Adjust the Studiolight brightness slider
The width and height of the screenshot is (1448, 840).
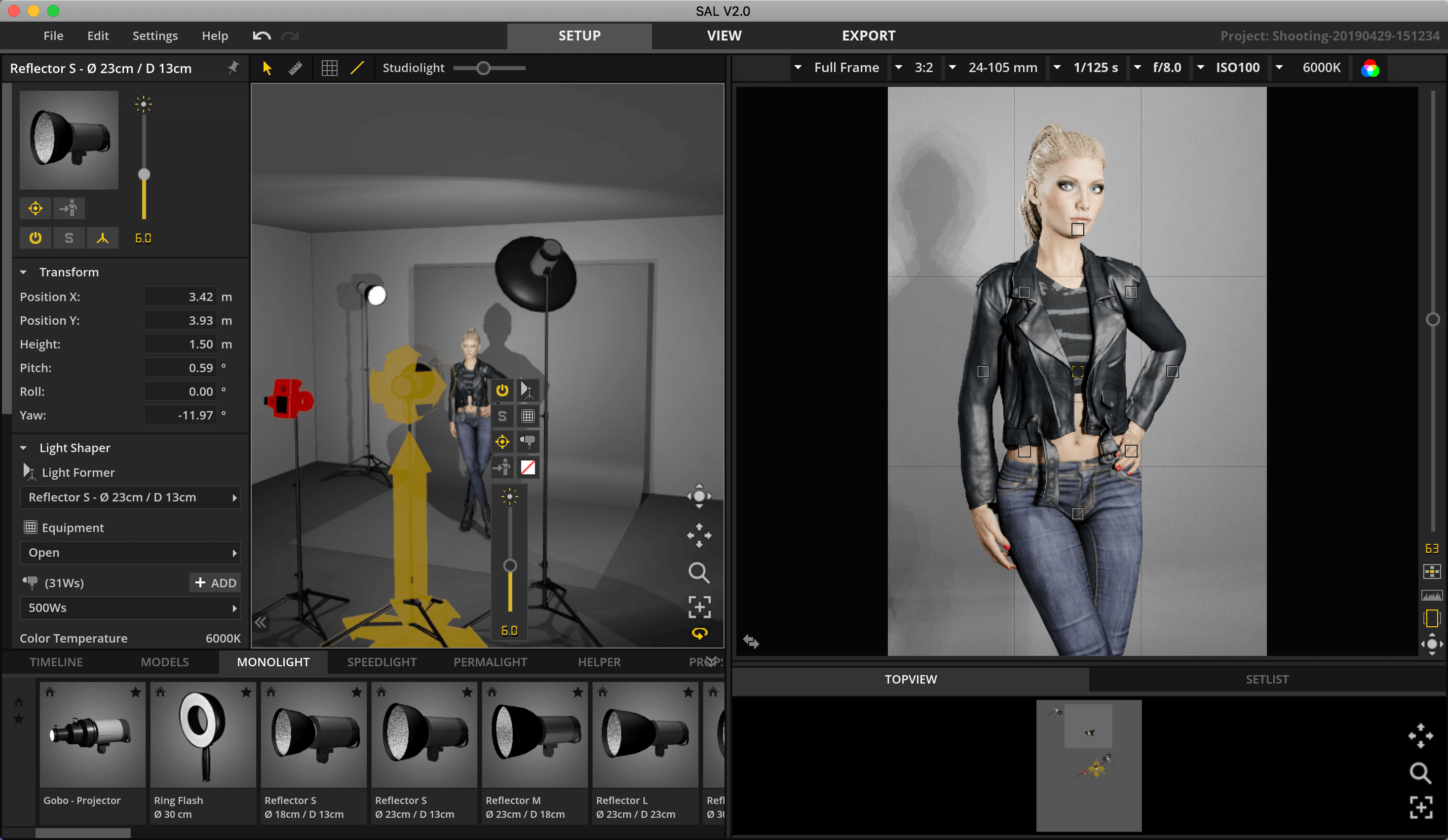pos(489,68)
